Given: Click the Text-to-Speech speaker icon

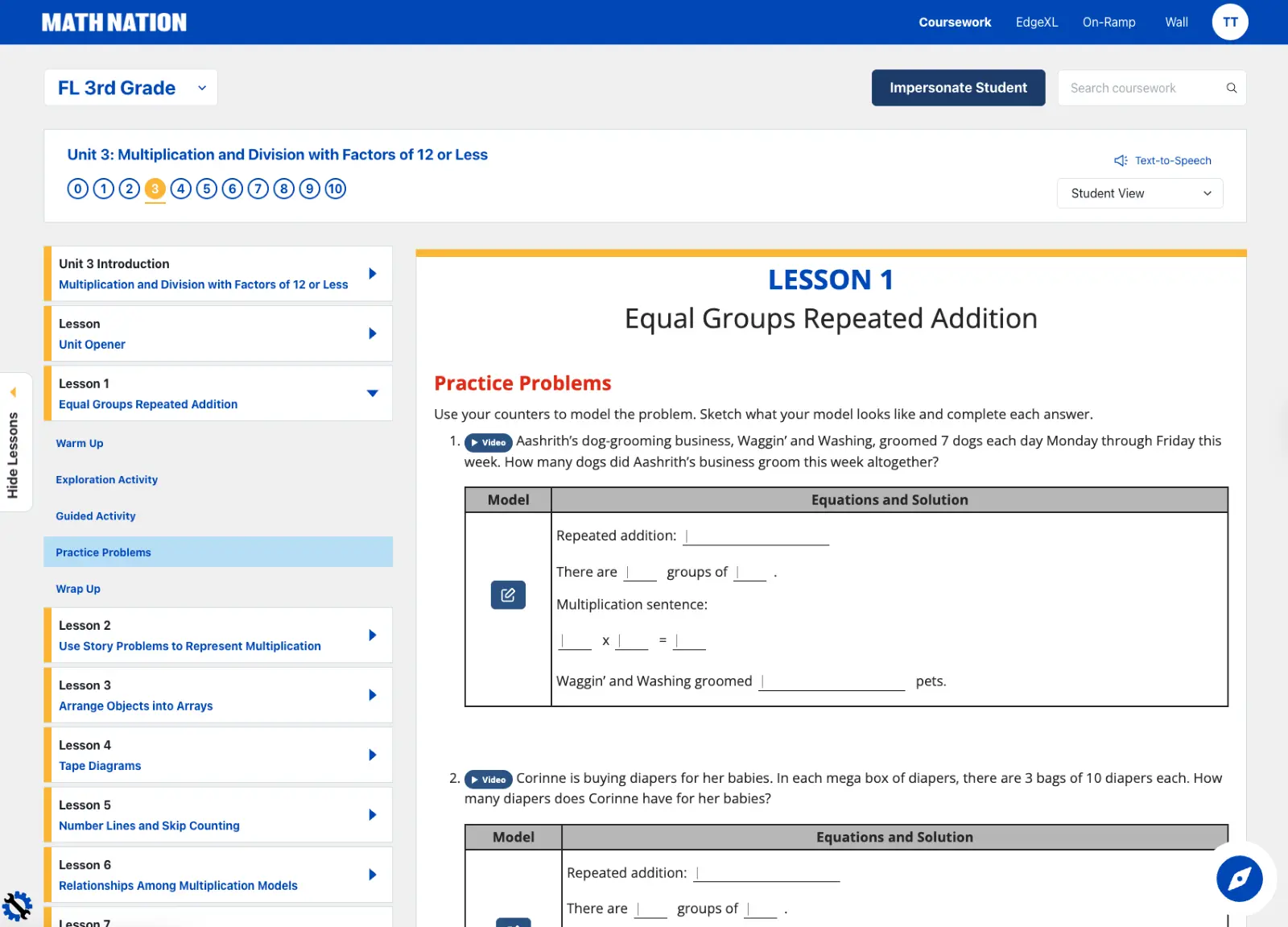Looking at the screenshot, I should (x=1120, y=161).
